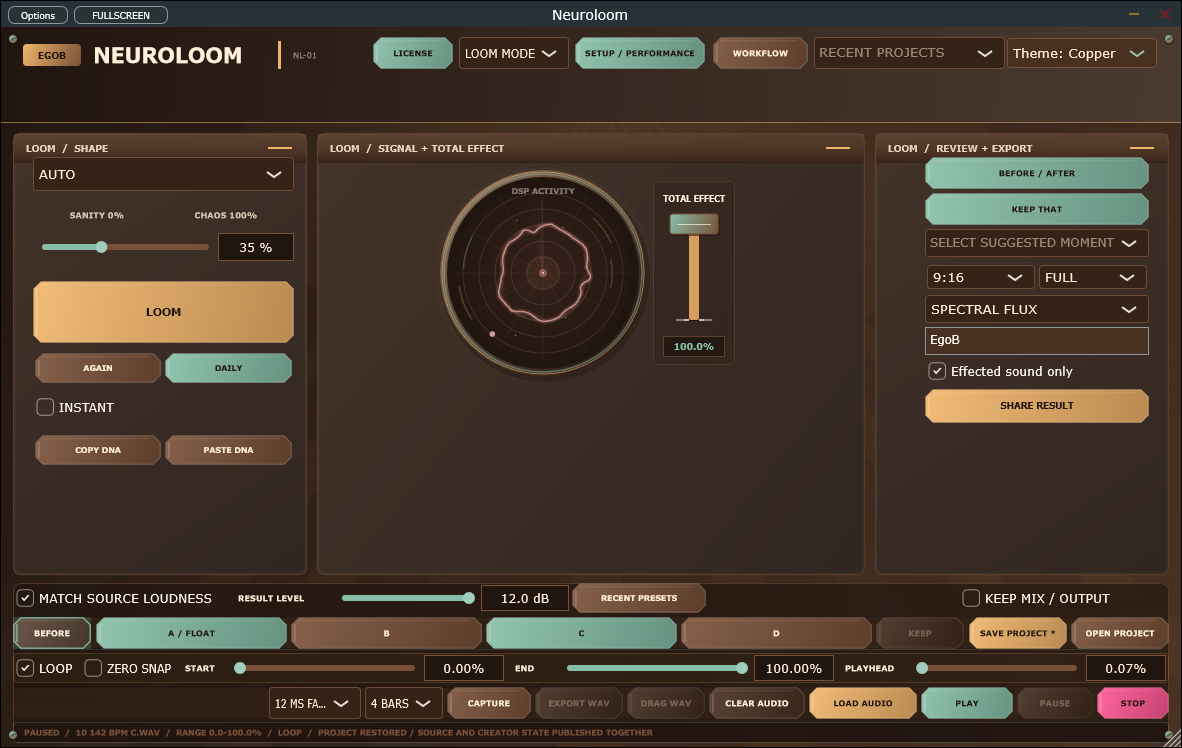Expand the Recent Projects dropdown
The height and width of the screenshot is (748, 1182).
(908, 53)
